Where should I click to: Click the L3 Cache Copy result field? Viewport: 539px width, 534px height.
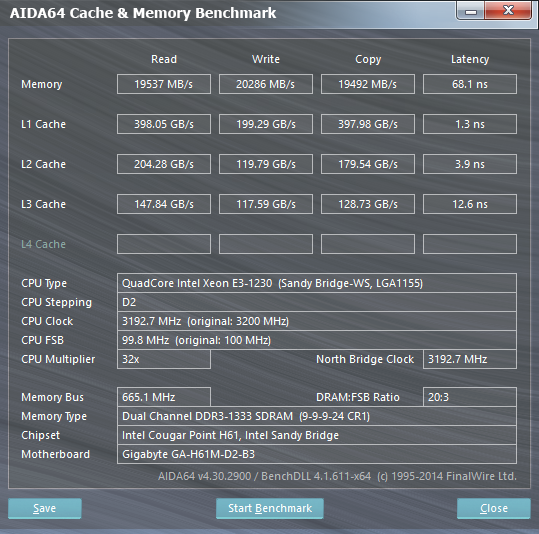coord(368,204)
